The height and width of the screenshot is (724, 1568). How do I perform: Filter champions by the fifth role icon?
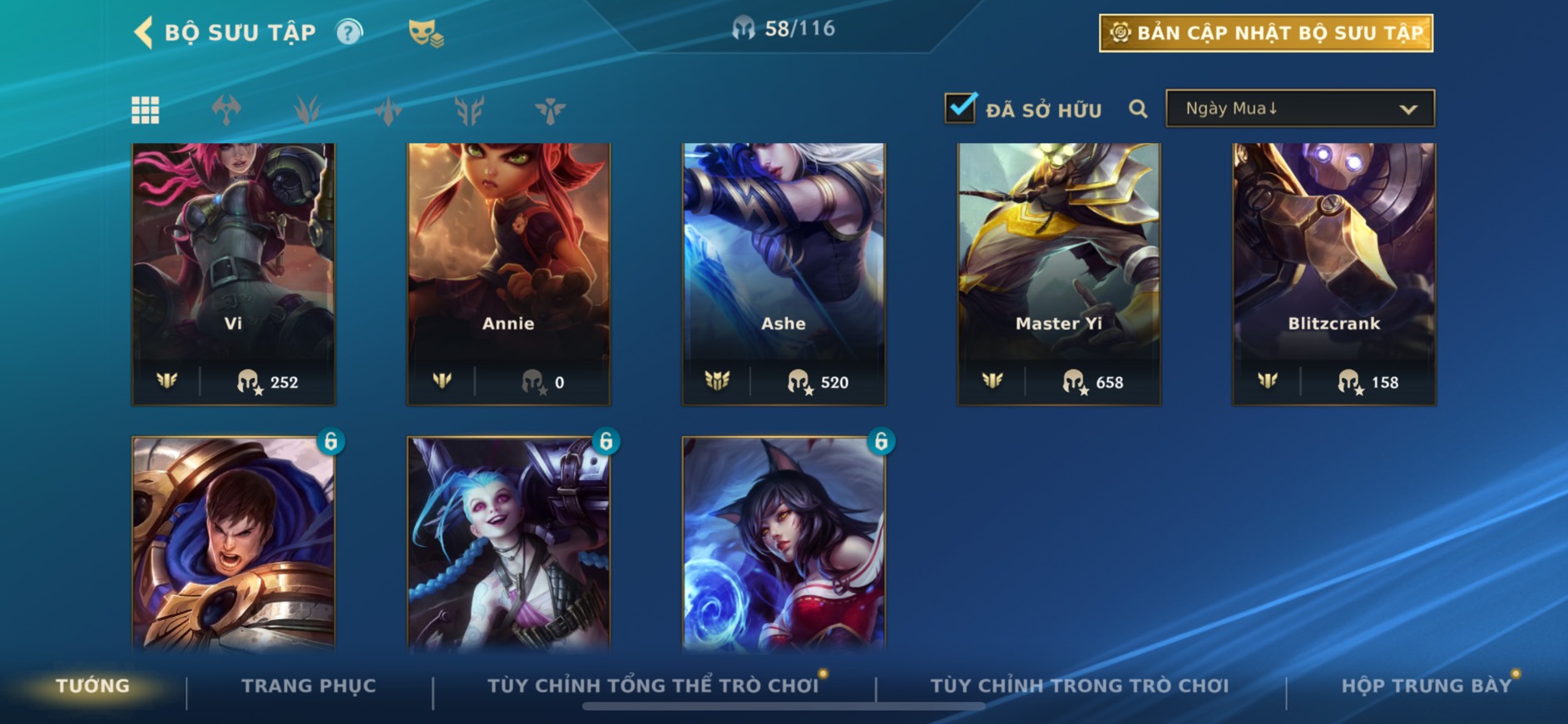(x=550, y=110)
